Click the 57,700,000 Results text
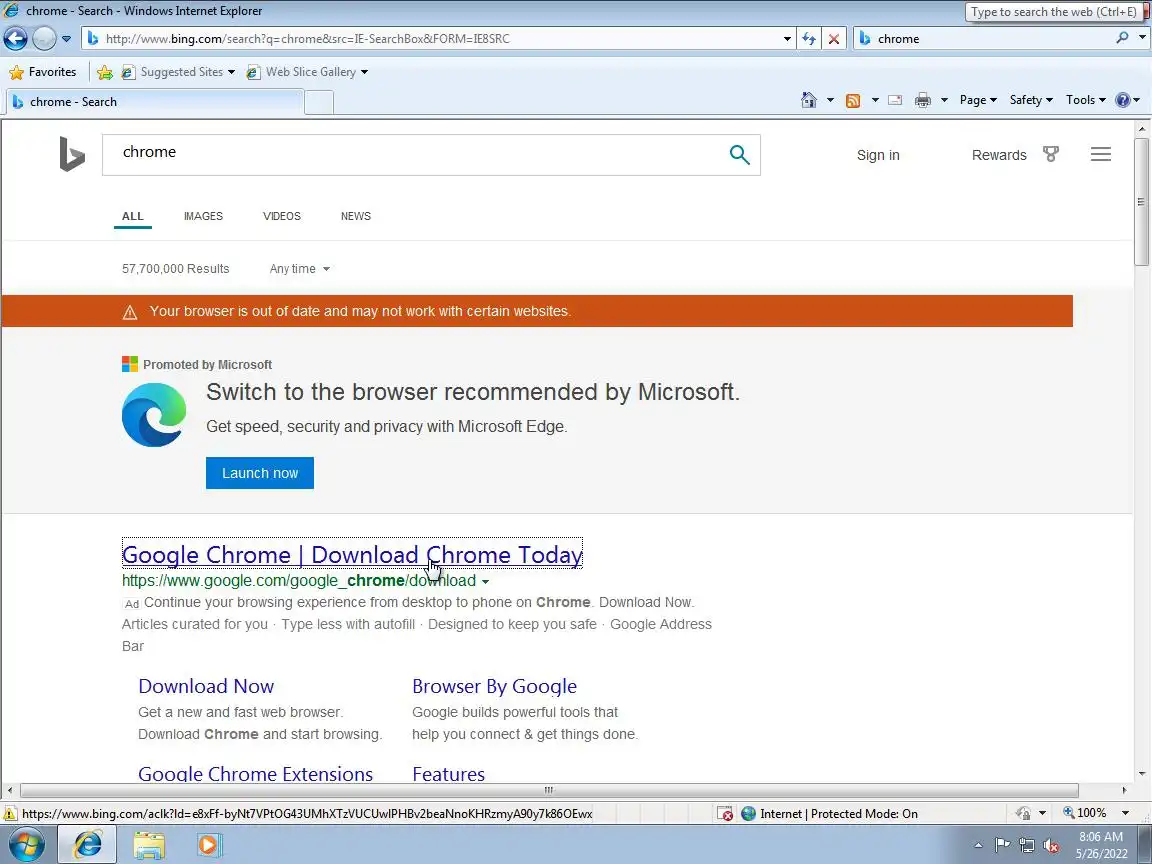 pos(176,269)
